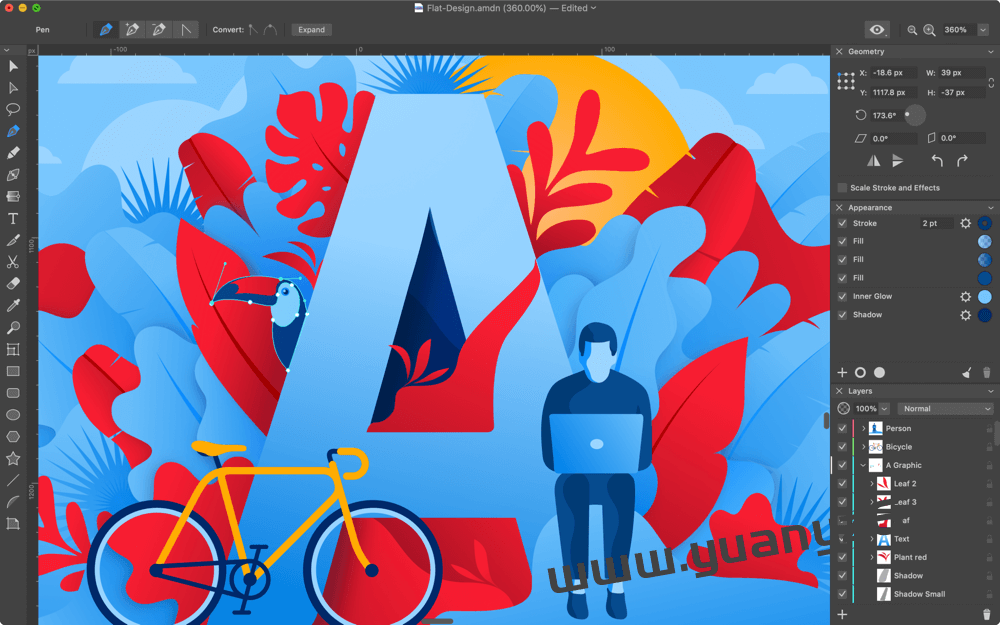This screenshot has width=1000, height=625.
Task: Activate the Zoom magnifier tool
Action: click(x=13, y=328)
